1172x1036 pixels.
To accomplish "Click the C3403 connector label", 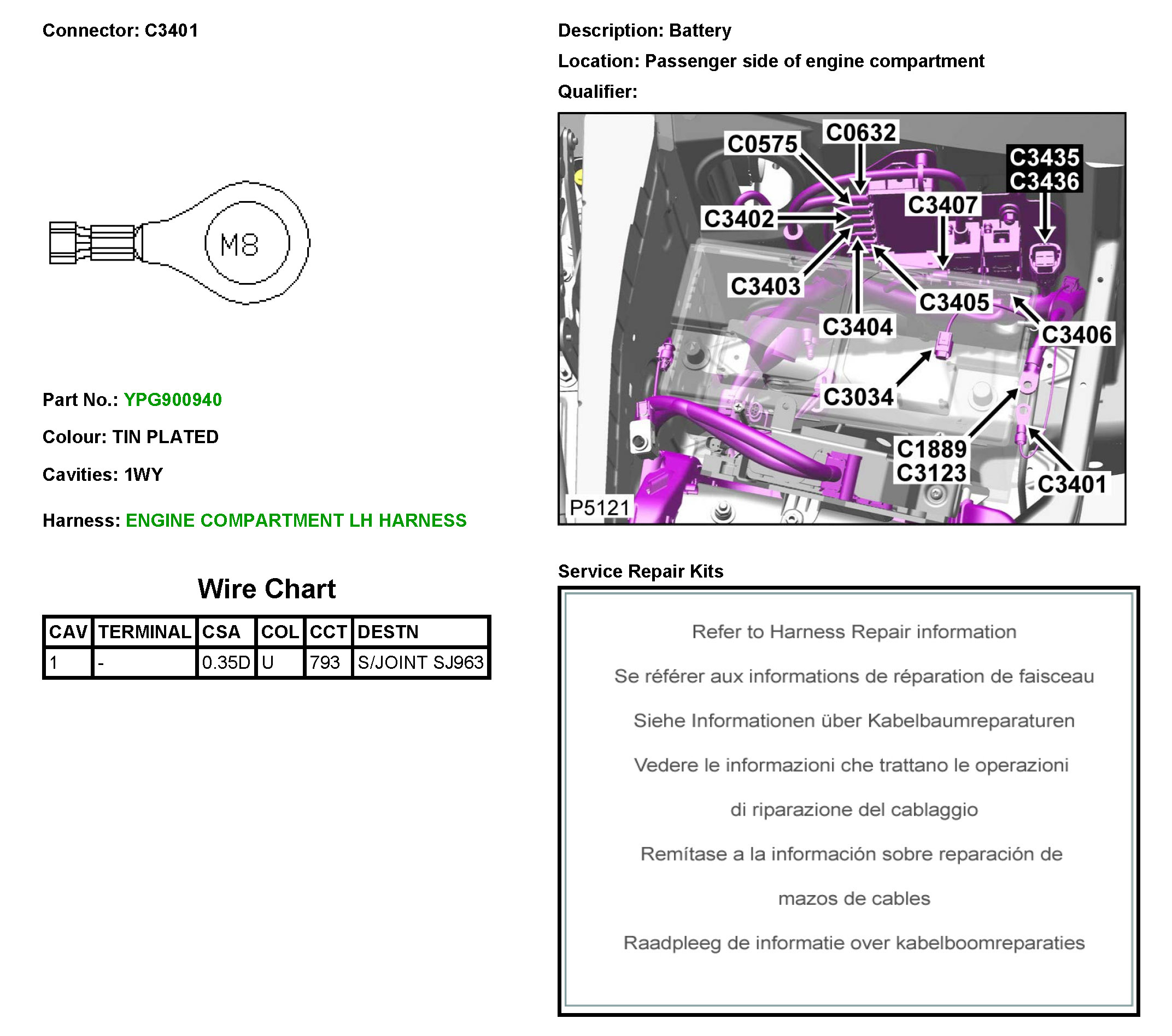I will point(765,286).
